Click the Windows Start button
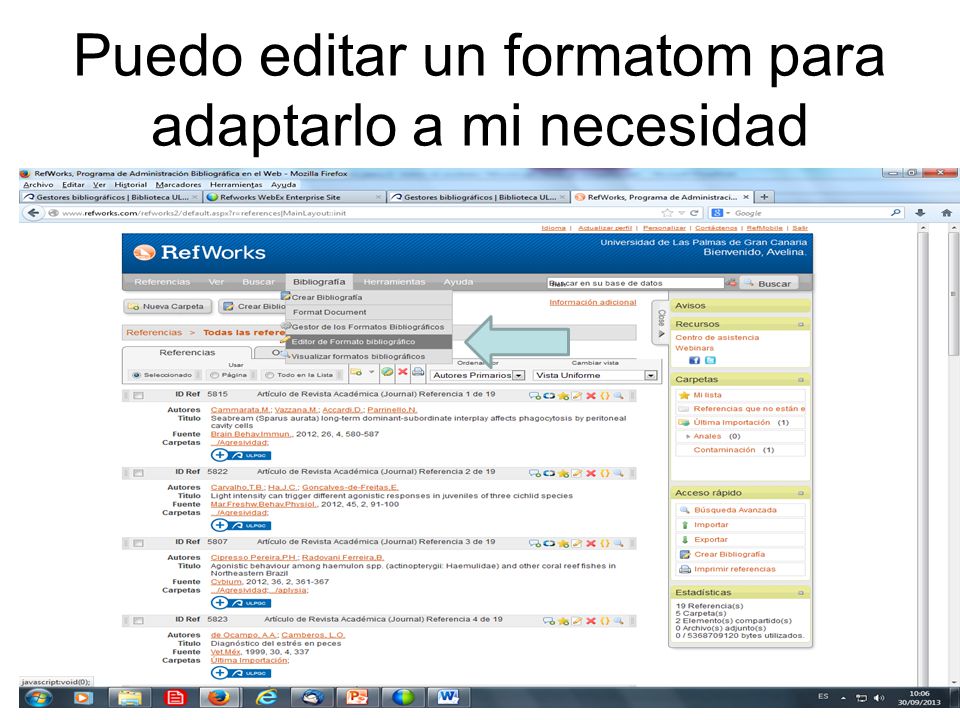The image size is (960, 720). click(x=39, y=697)
